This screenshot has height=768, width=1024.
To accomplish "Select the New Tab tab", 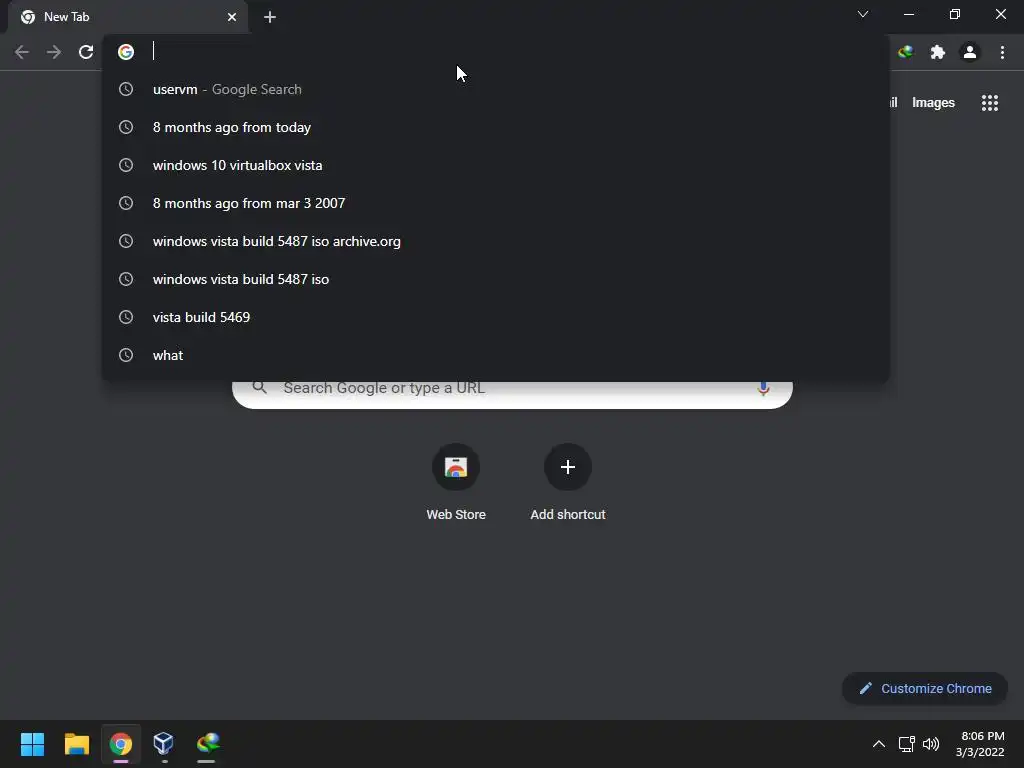I will (127, 17).
